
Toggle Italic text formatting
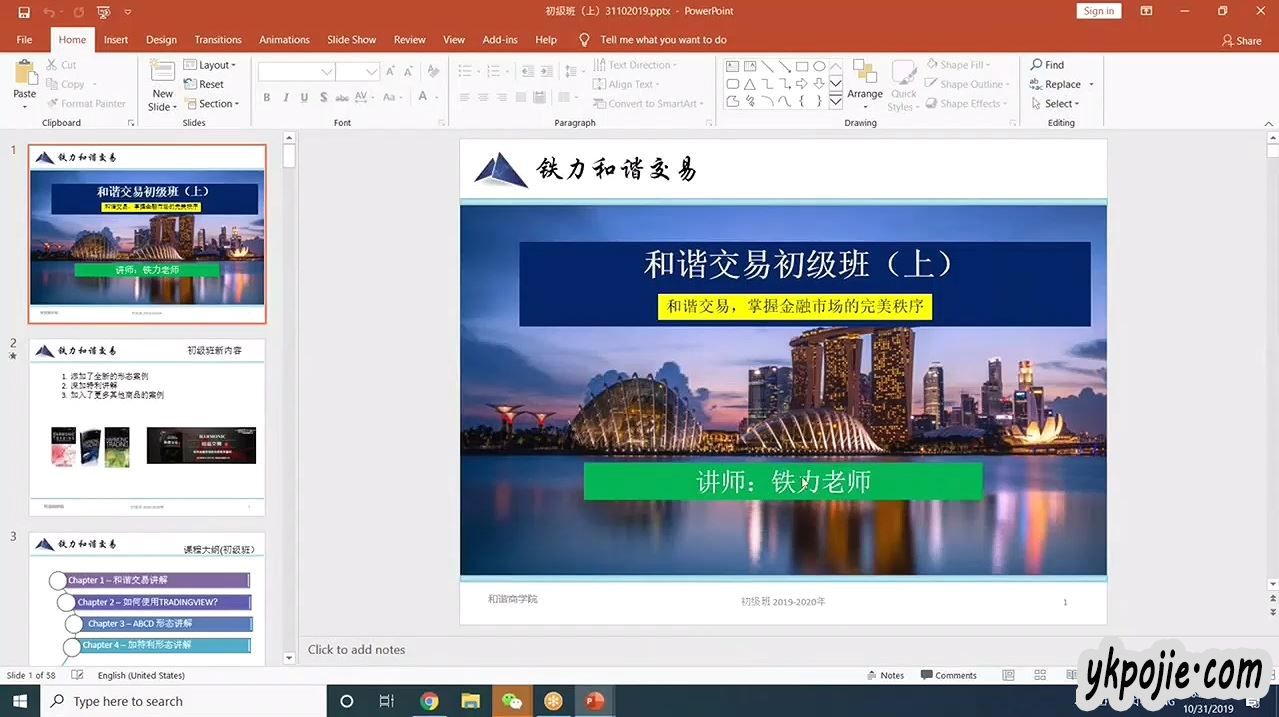pyautogui.click(x=286, y=98)
